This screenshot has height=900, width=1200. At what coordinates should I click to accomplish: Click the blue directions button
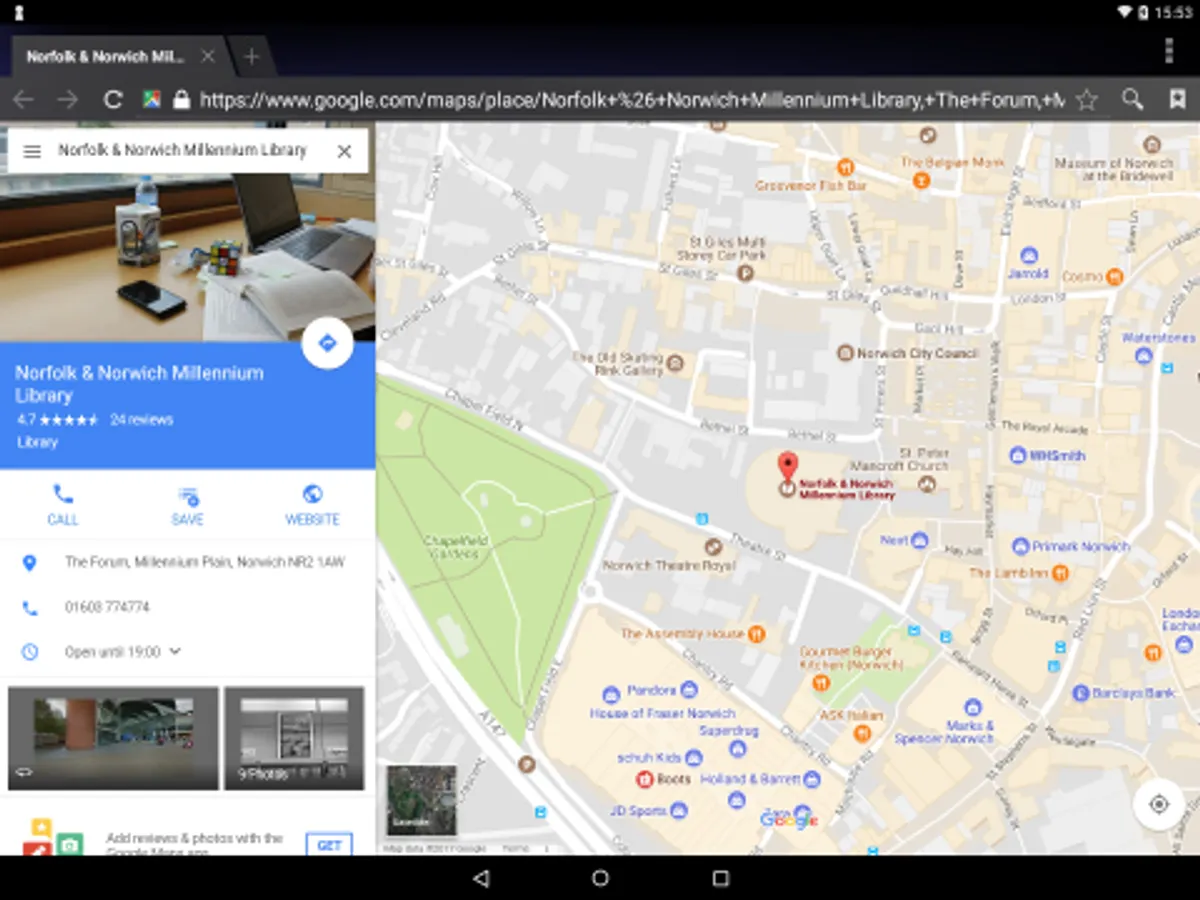click(327, 344)
